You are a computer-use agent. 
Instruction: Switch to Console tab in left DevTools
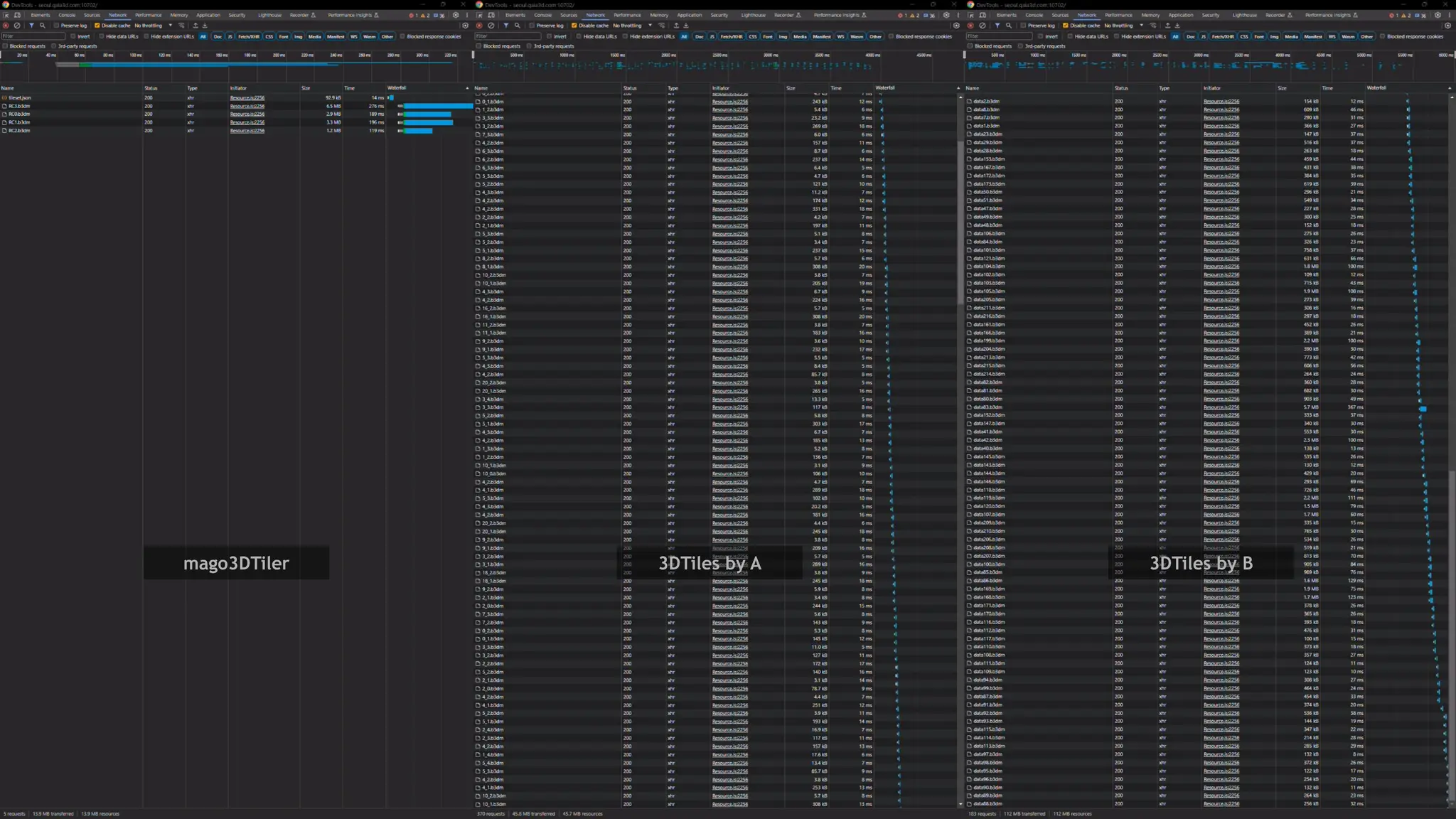pos(67,15)
